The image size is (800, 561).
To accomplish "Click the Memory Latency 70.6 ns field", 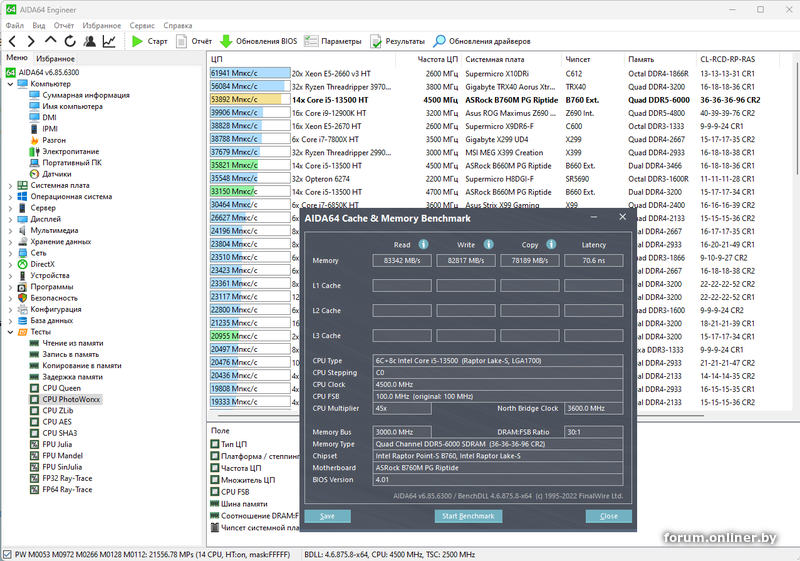I will (x=593, y=261).
